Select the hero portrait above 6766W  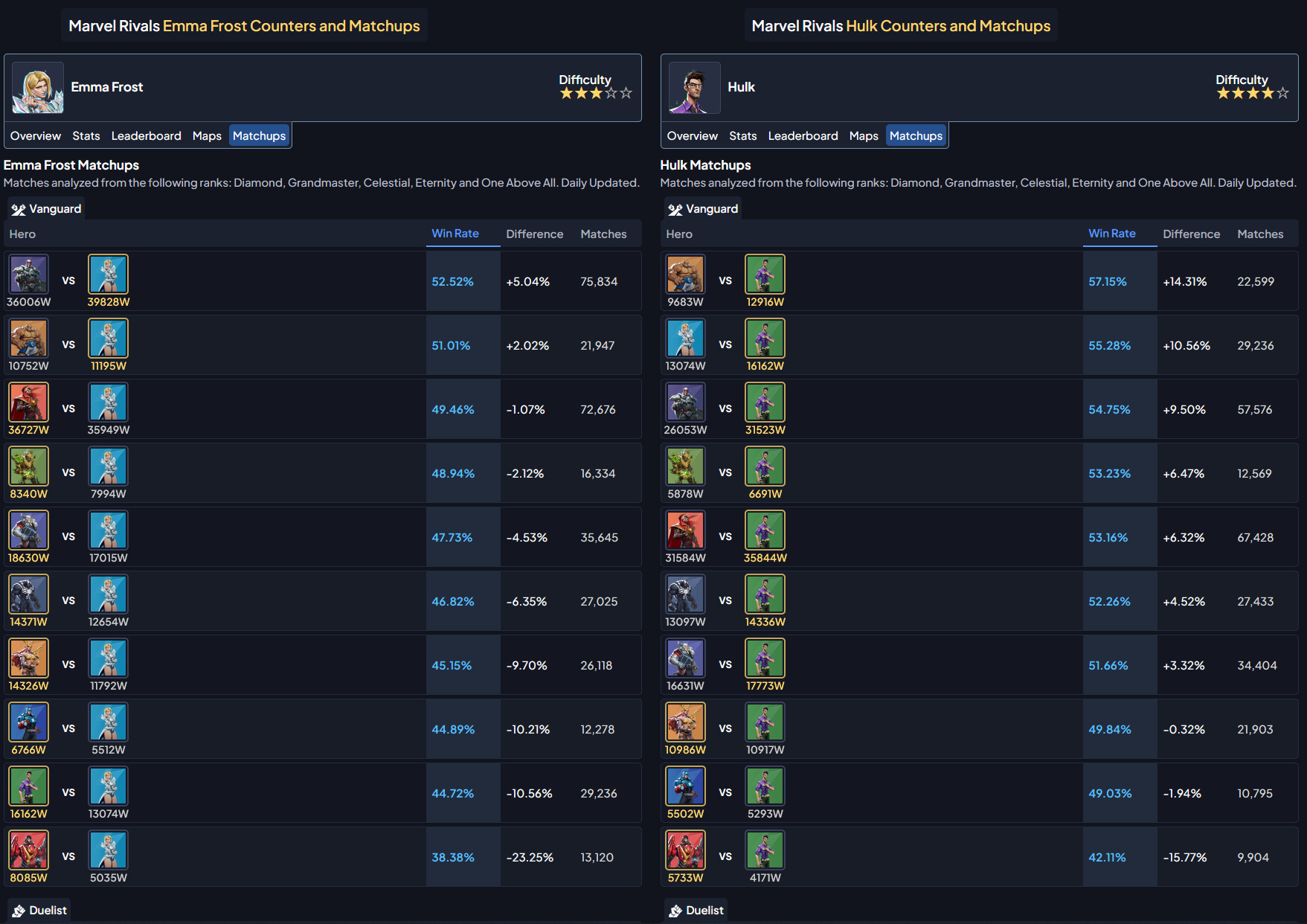point(29,722)
